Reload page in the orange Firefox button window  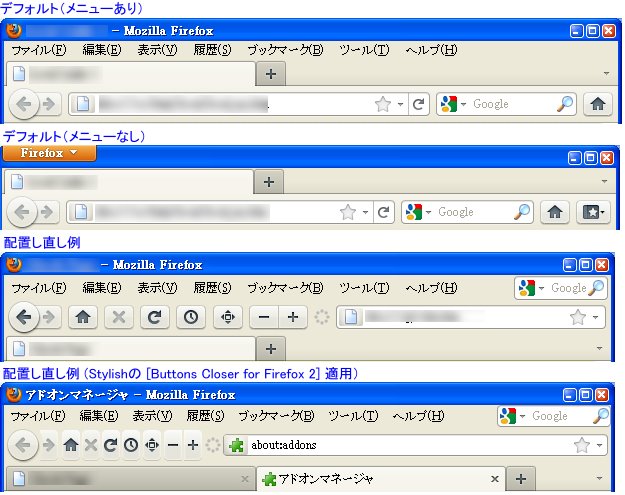click(x=383, y=212)
